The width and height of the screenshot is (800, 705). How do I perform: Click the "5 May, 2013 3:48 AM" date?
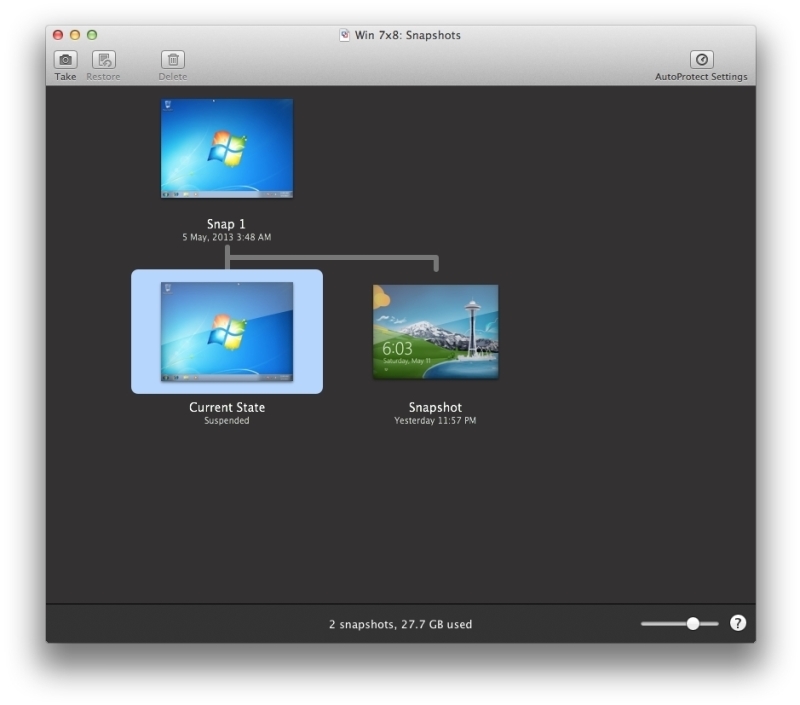[226, 238]
